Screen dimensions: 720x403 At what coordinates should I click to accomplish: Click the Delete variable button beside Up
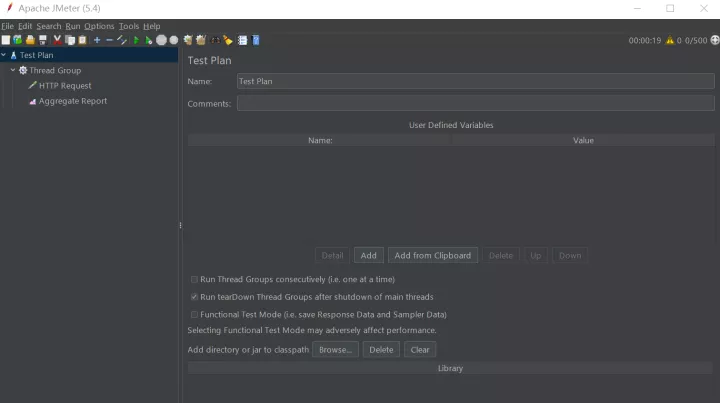click(x=501, y=255)
